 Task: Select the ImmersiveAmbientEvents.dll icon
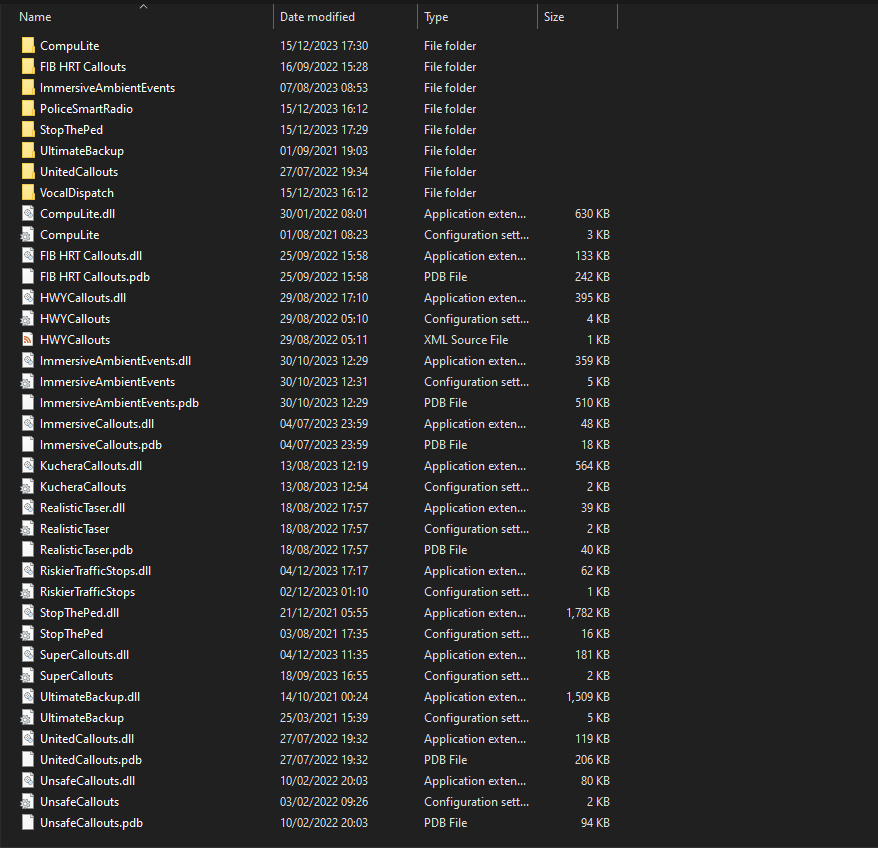point(28,361)
